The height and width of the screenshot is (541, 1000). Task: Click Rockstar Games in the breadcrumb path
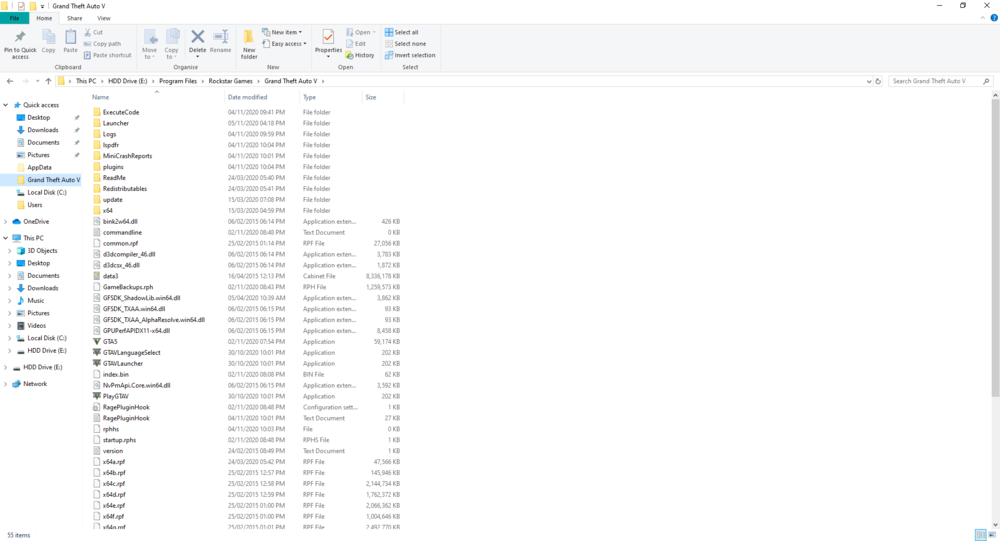pos(230,81)
